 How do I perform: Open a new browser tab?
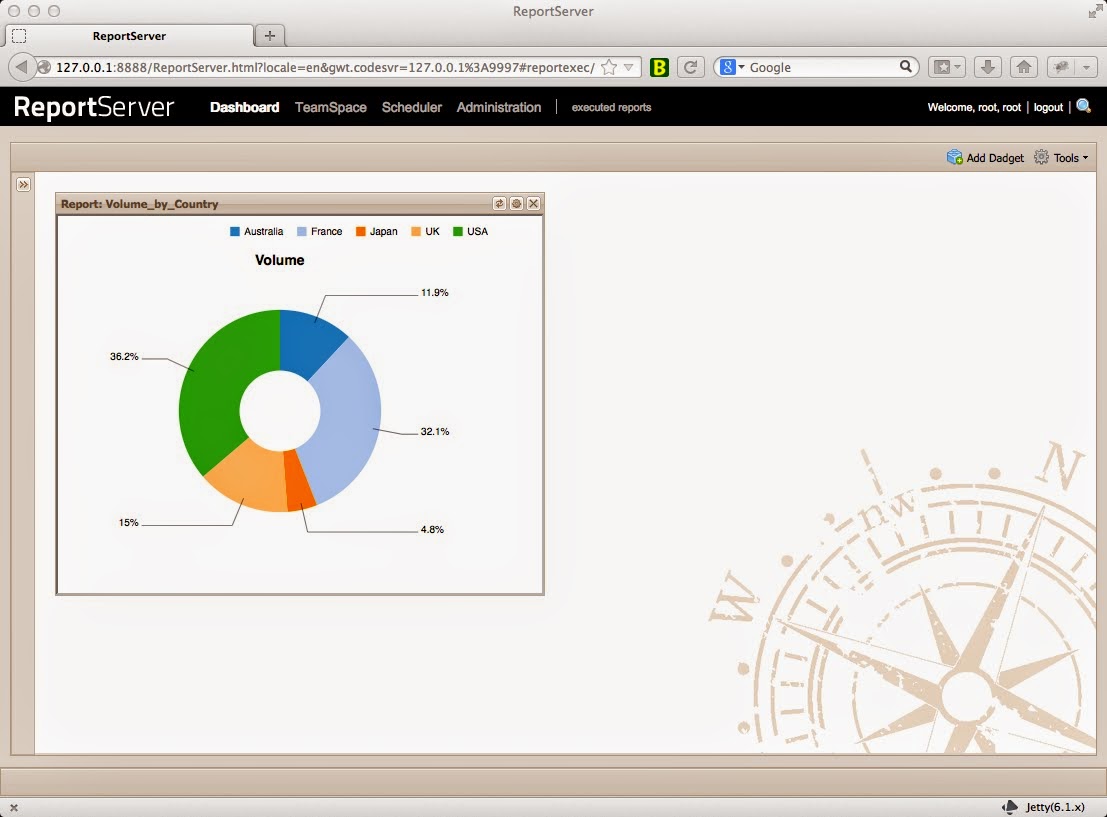point(270,35)
